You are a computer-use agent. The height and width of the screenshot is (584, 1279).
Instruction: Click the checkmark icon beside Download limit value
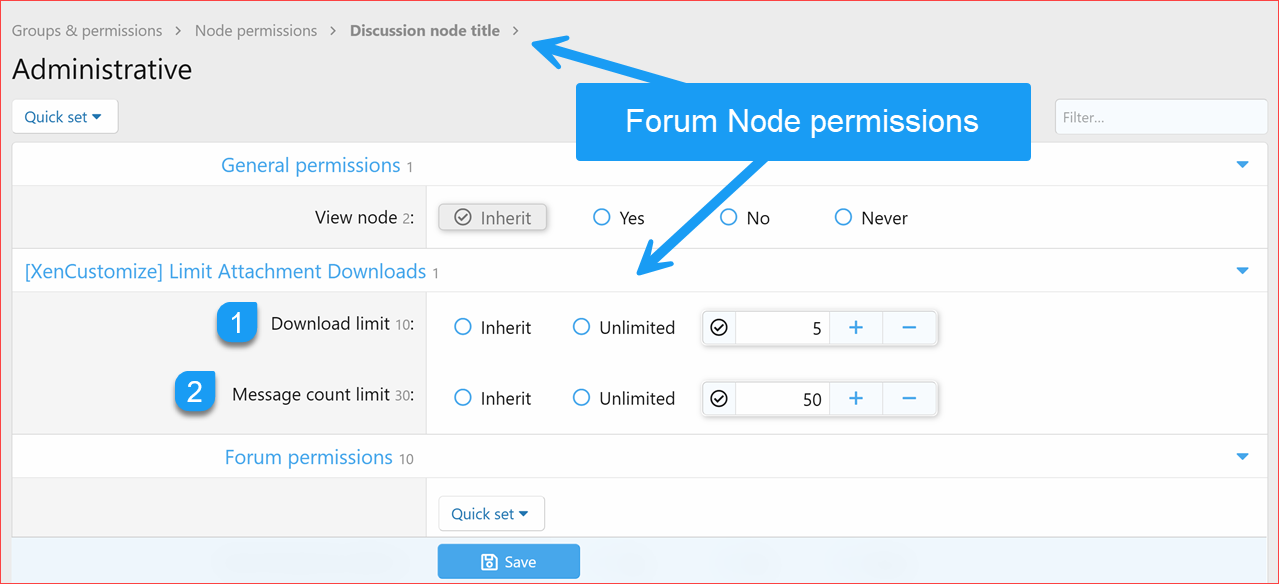click(x=719, y=327)
